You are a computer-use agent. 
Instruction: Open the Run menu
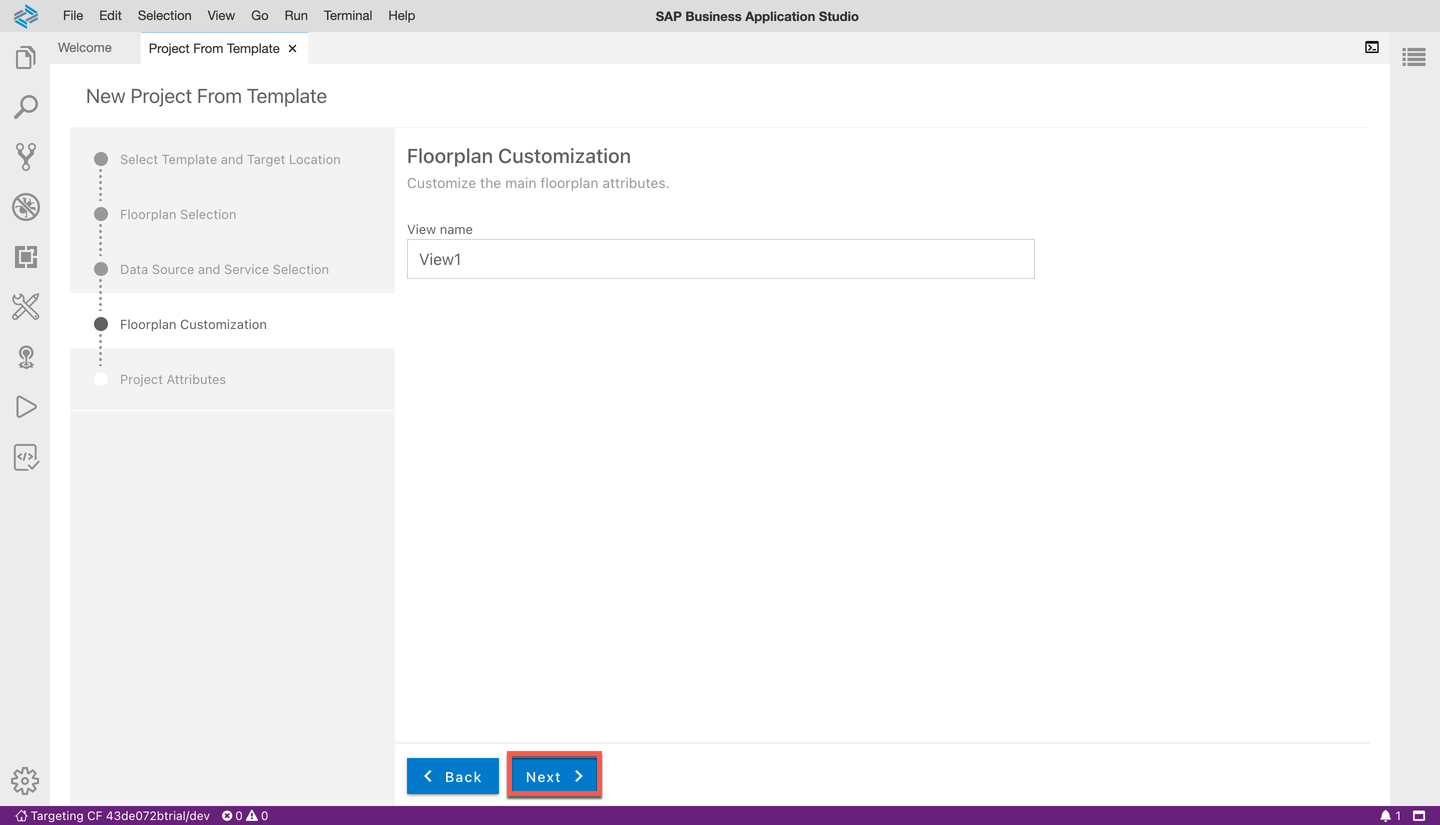[296, 16]
